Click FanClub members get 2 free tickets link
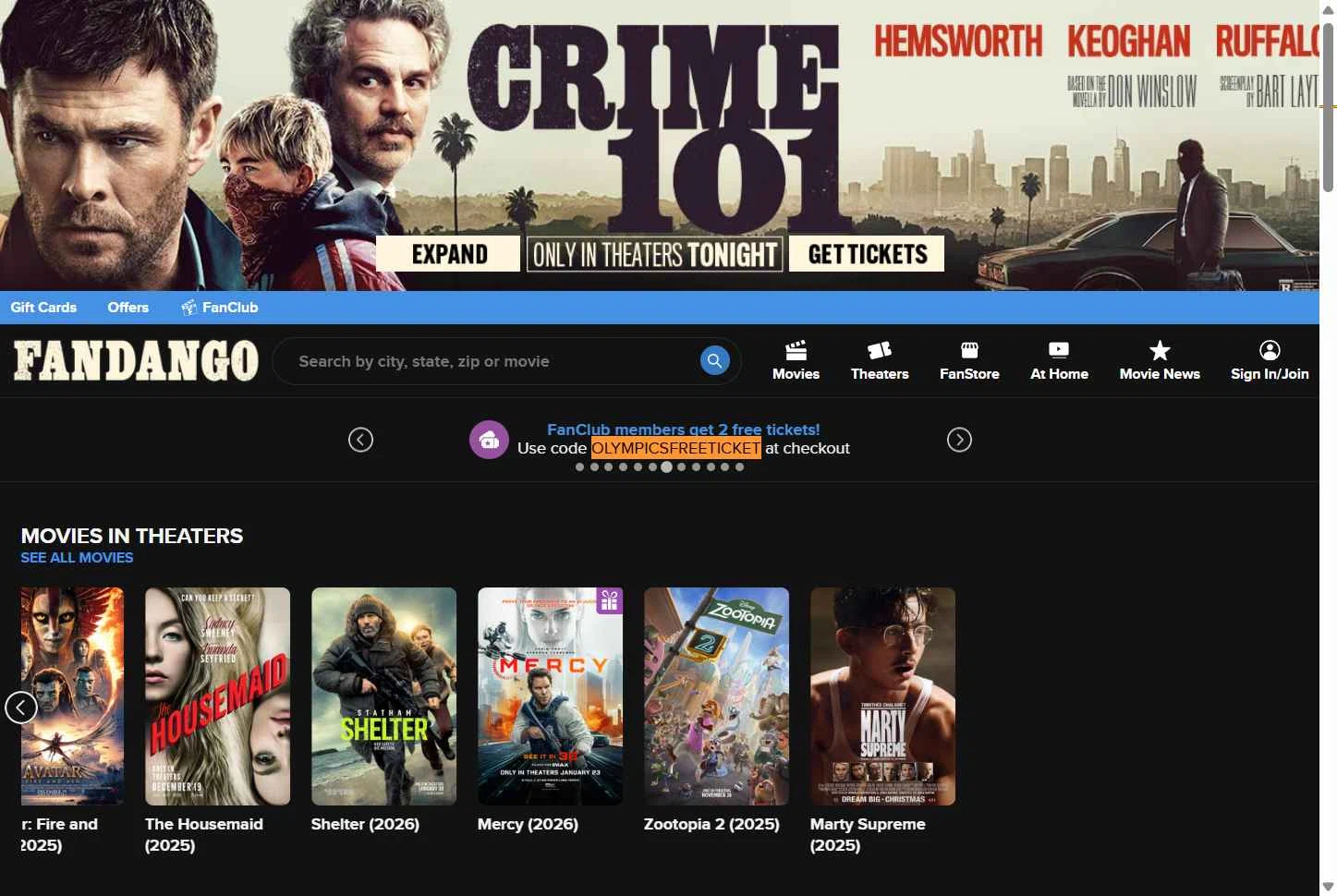This screenshot has width=1337, height=896. 684,430
